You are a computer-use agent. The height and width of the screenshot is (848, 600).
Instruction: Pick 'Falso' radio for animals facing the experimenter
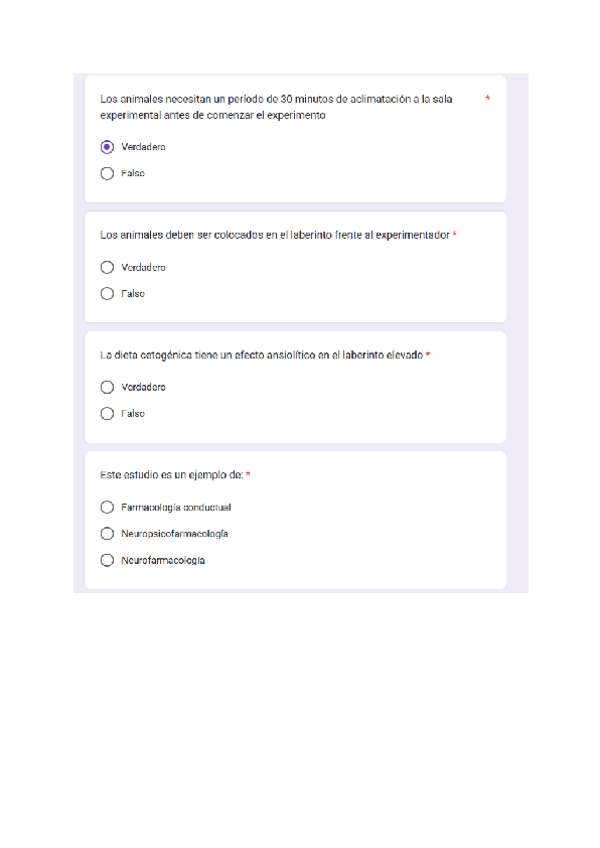click(107, 294)
